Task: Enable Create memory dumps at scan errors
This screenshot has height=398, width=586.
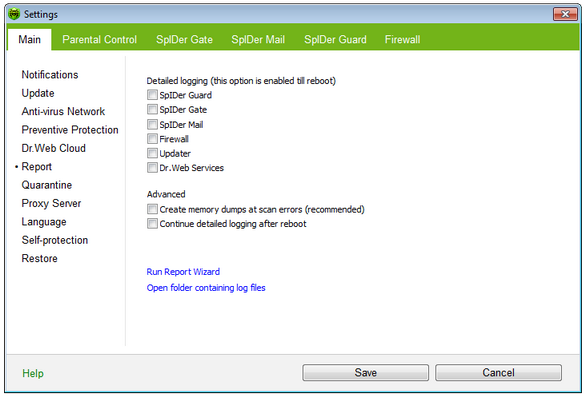Action: click(x=152, y=209)
